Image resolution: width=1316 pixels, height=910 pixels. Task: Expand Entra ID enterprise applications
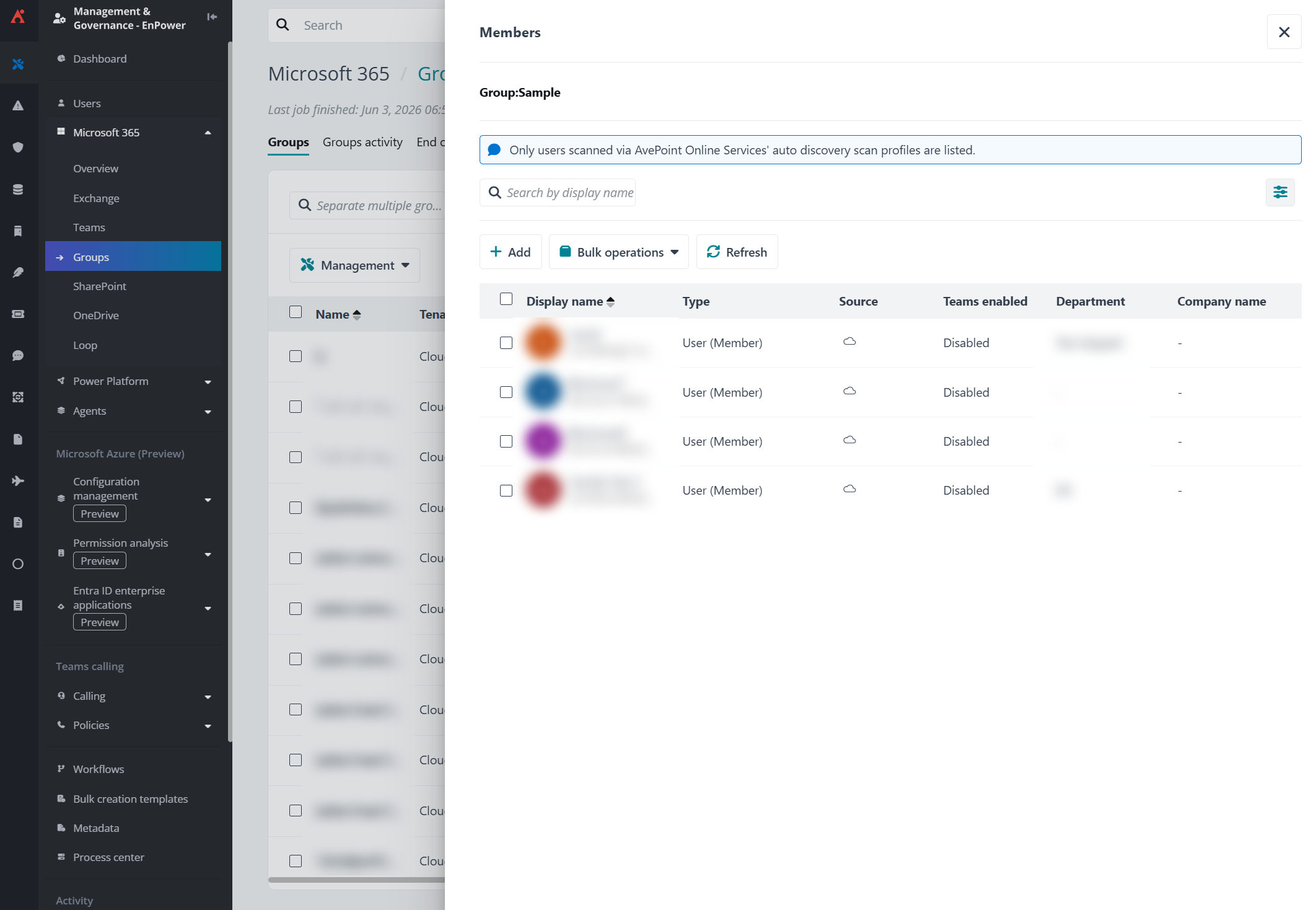[208, 608]
